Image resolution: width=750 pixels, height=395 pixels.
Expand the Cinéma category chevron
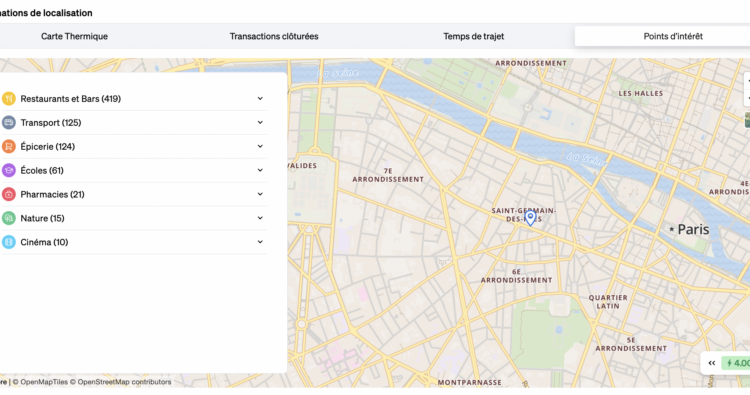[x=260, y=242]
